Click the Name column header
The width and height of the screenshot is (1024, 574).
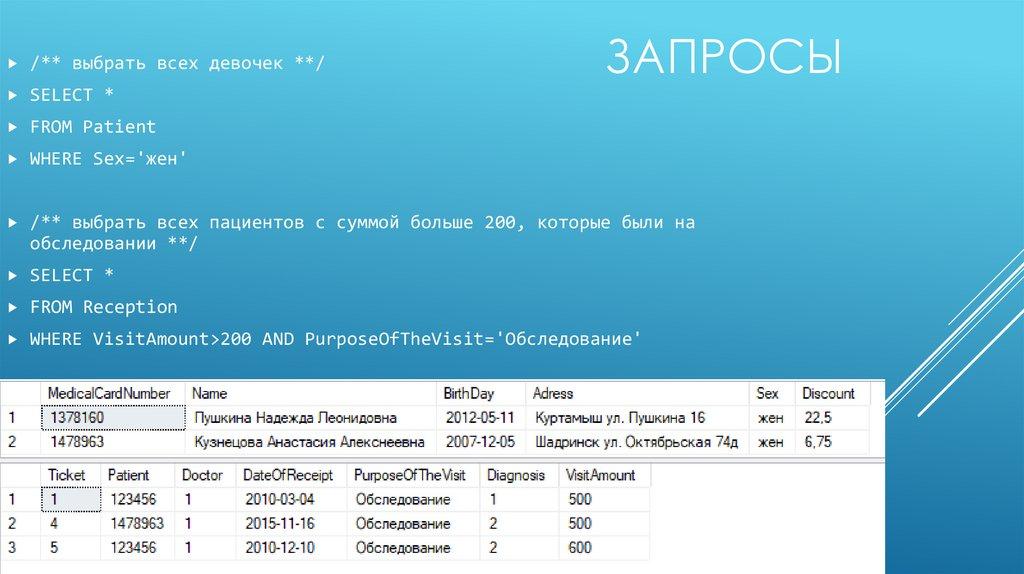(209, 394)
